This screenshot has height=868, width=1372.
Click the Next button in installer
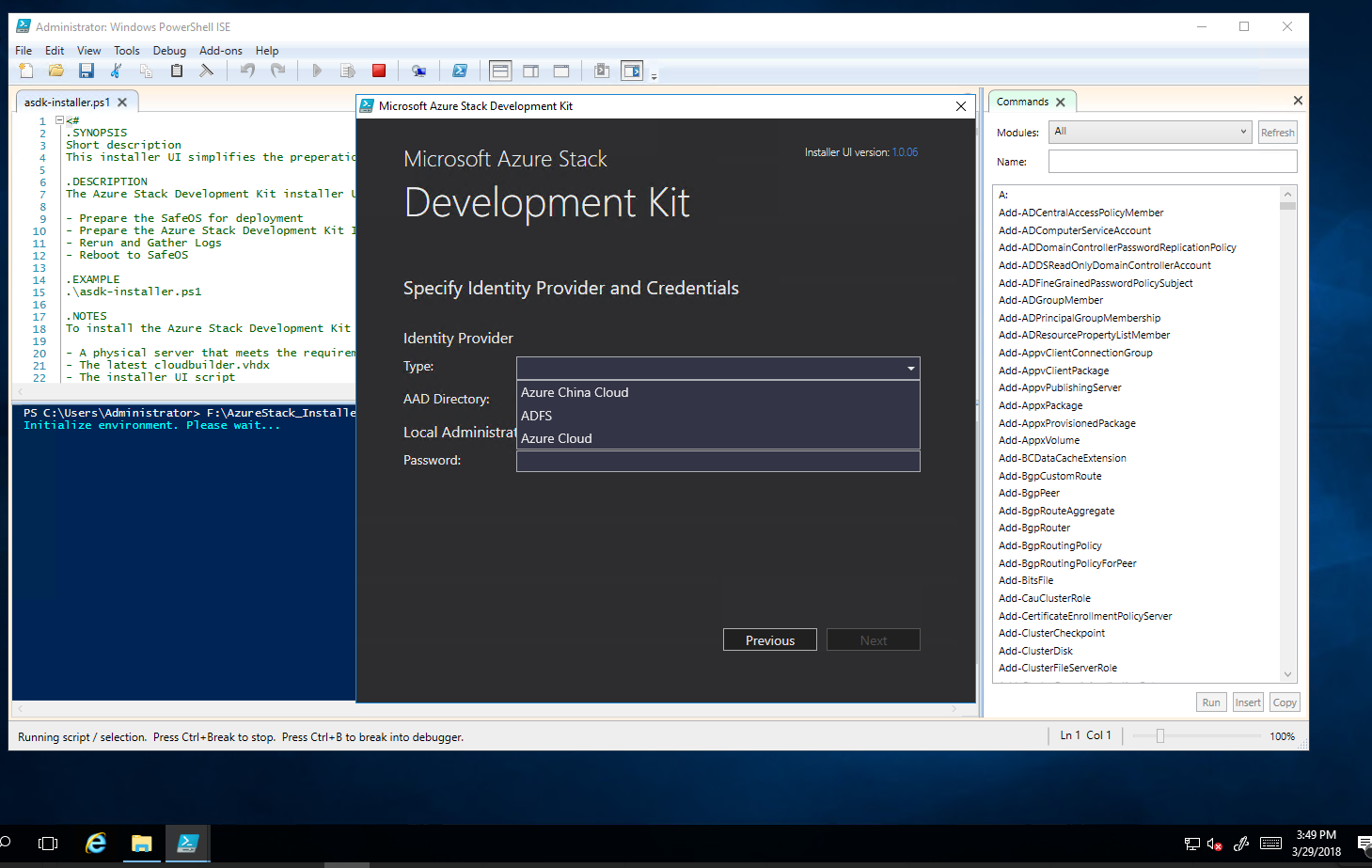[874, 639]
